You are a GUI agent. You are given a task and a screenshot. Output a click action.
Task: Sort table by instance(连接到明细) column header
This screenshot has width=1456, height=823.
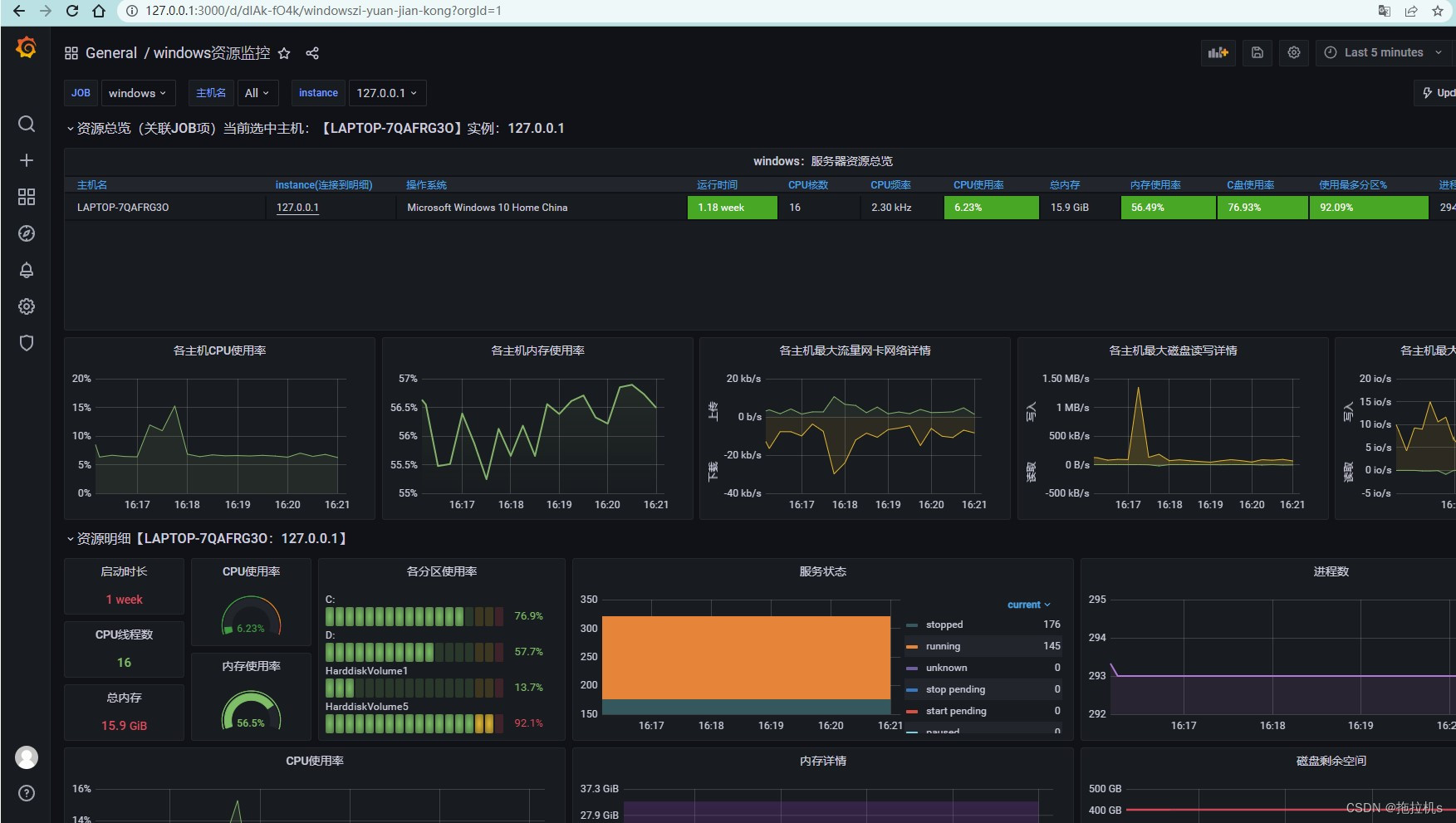324,185
